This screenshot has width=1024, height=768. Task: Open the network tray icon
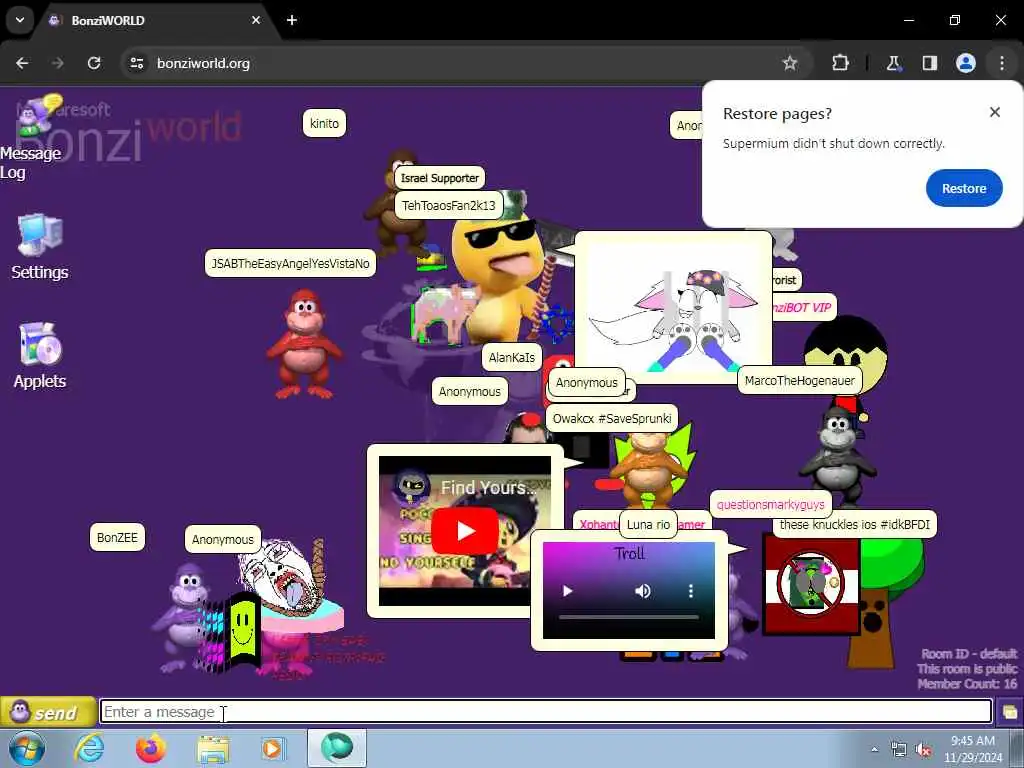[x=899, y=750]
